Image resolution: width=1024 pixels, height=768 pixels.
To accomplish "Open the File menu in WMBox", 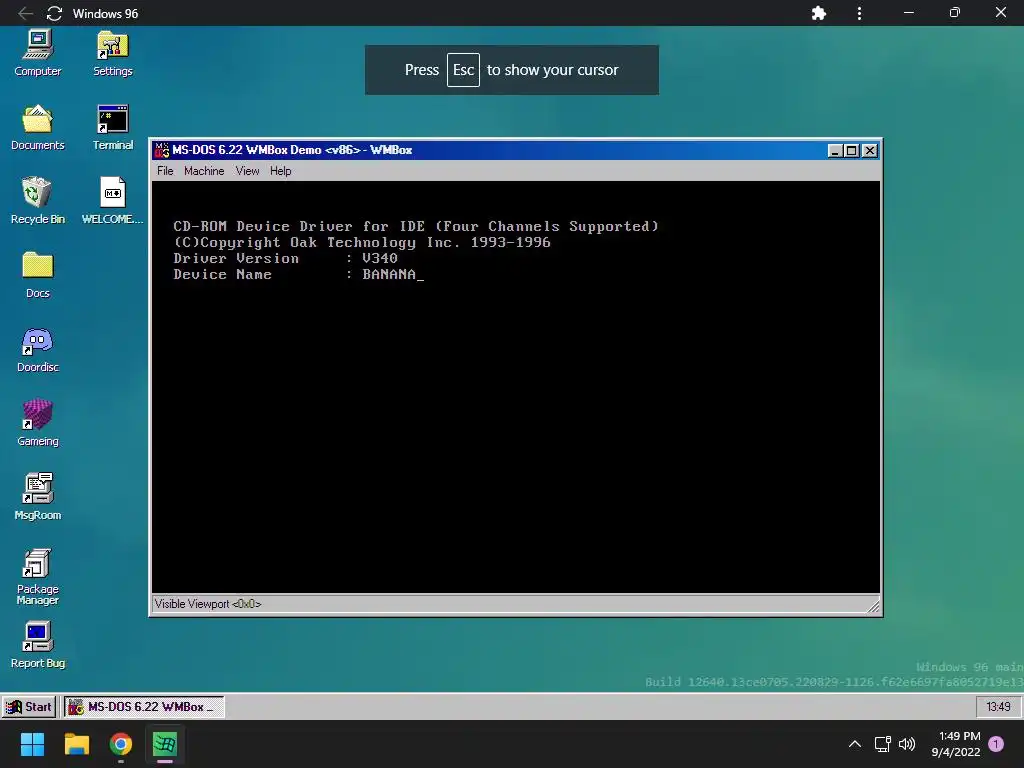I will tap(165, 171).
